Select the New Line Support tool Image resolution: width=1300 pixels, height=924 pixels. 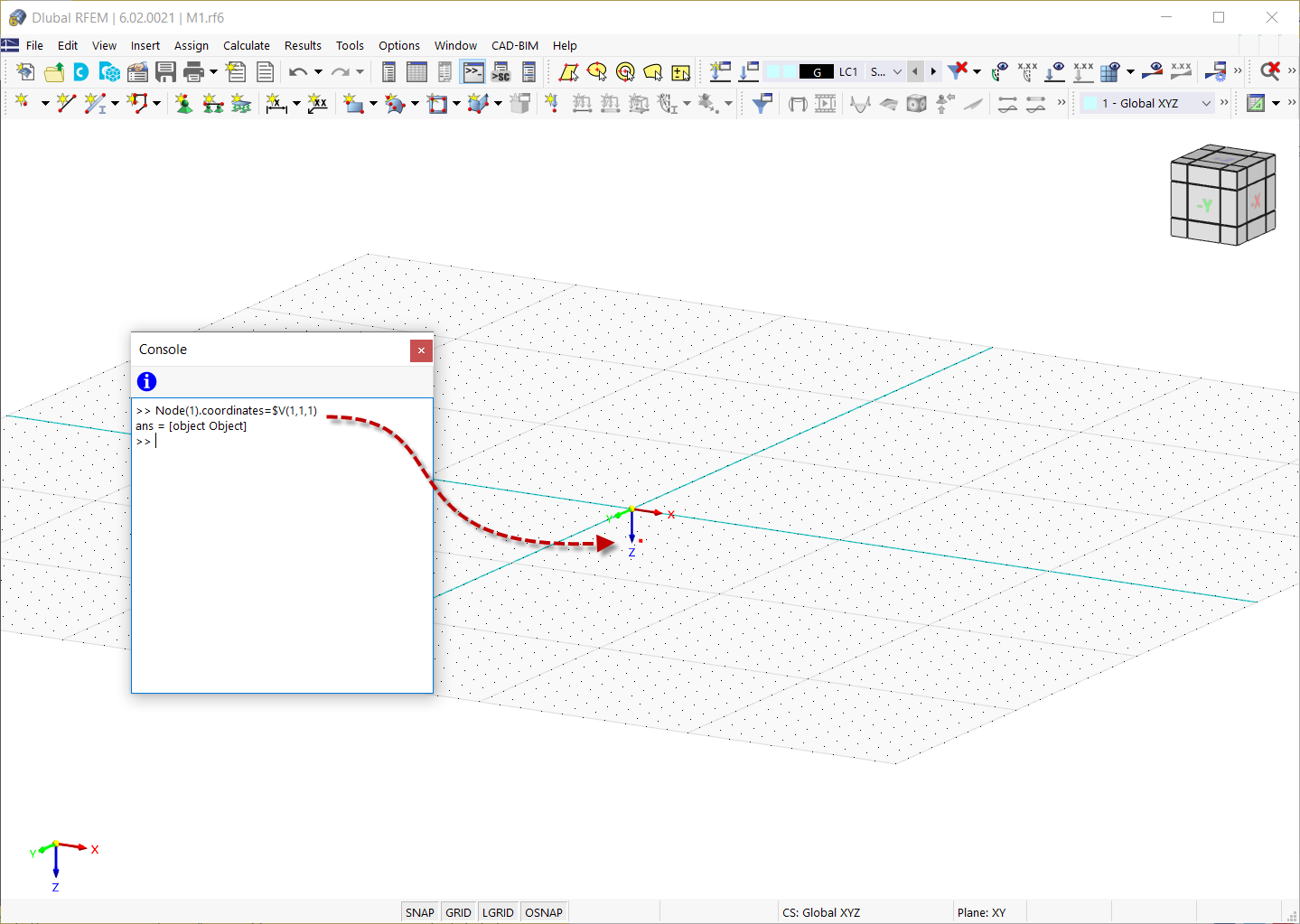[212, 104]
